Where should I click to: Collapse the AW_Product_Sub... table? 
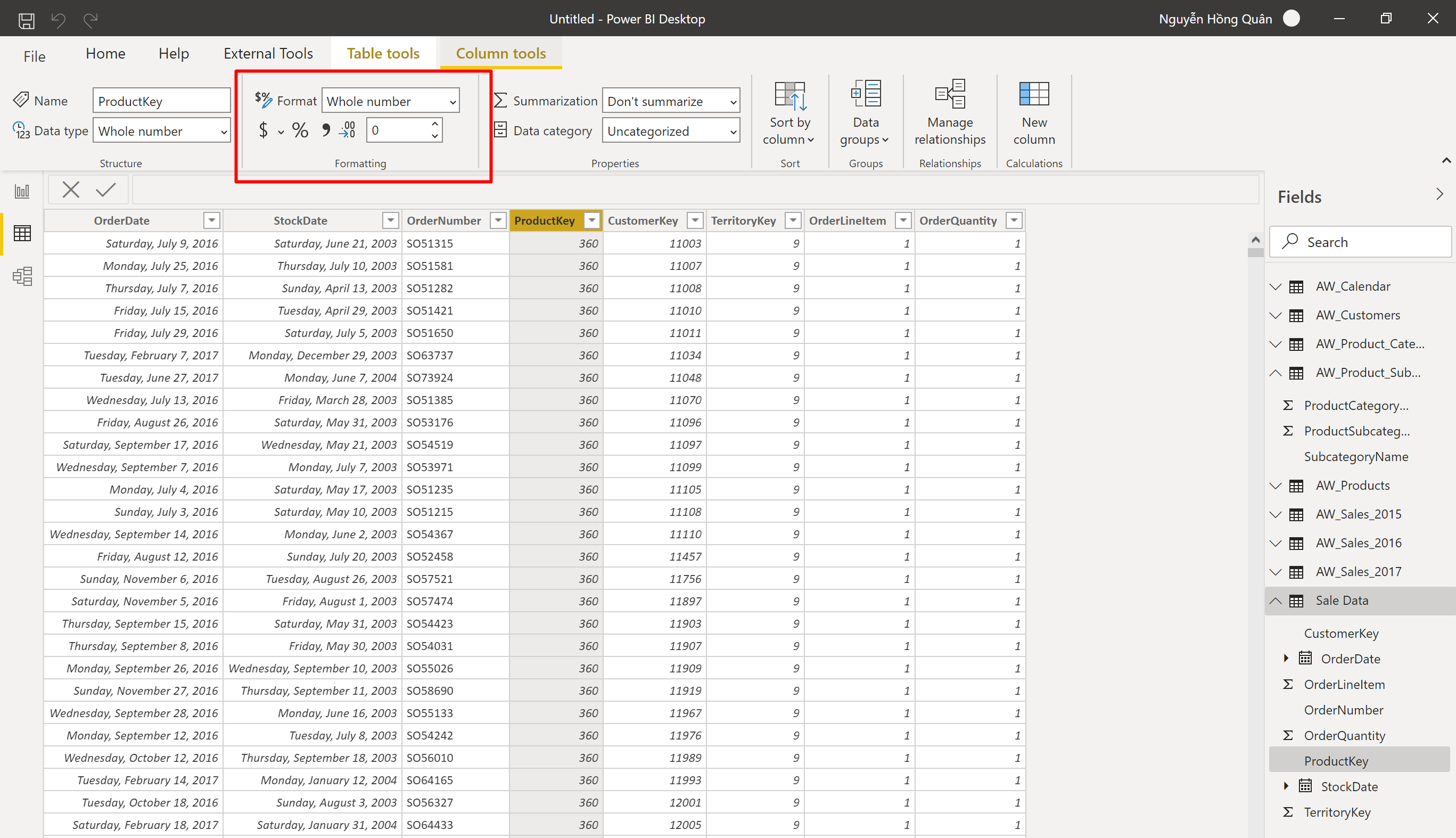(1276, 373)
